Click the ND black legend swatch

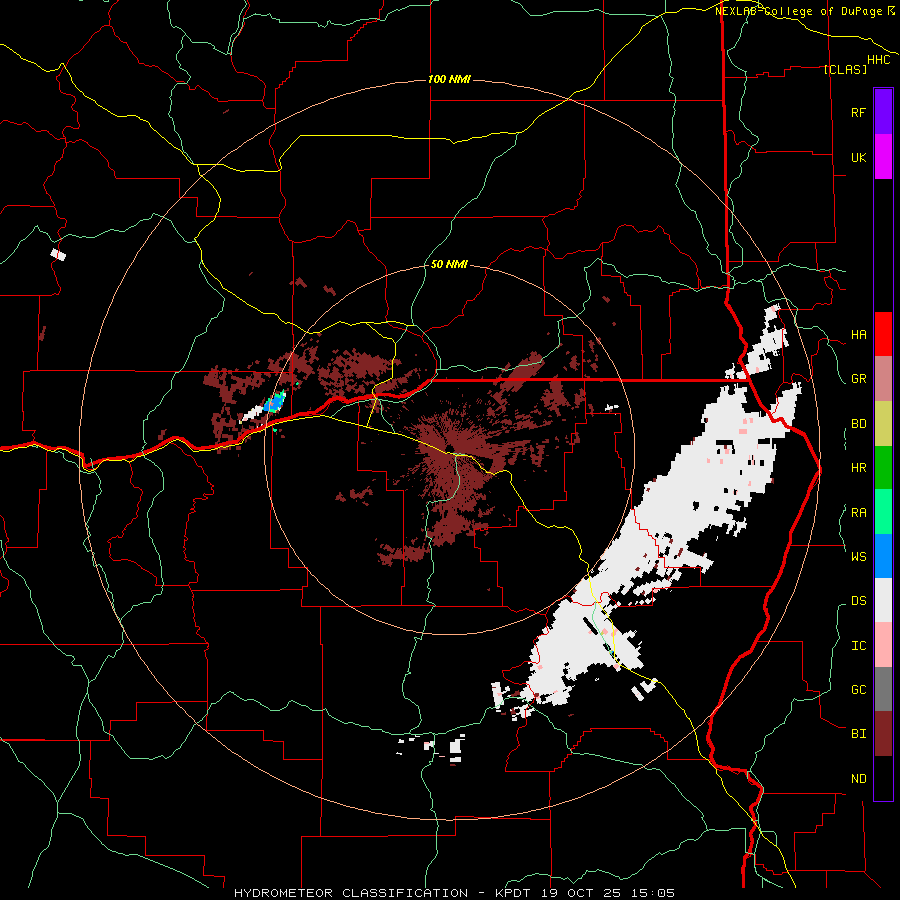pos(883,778)
